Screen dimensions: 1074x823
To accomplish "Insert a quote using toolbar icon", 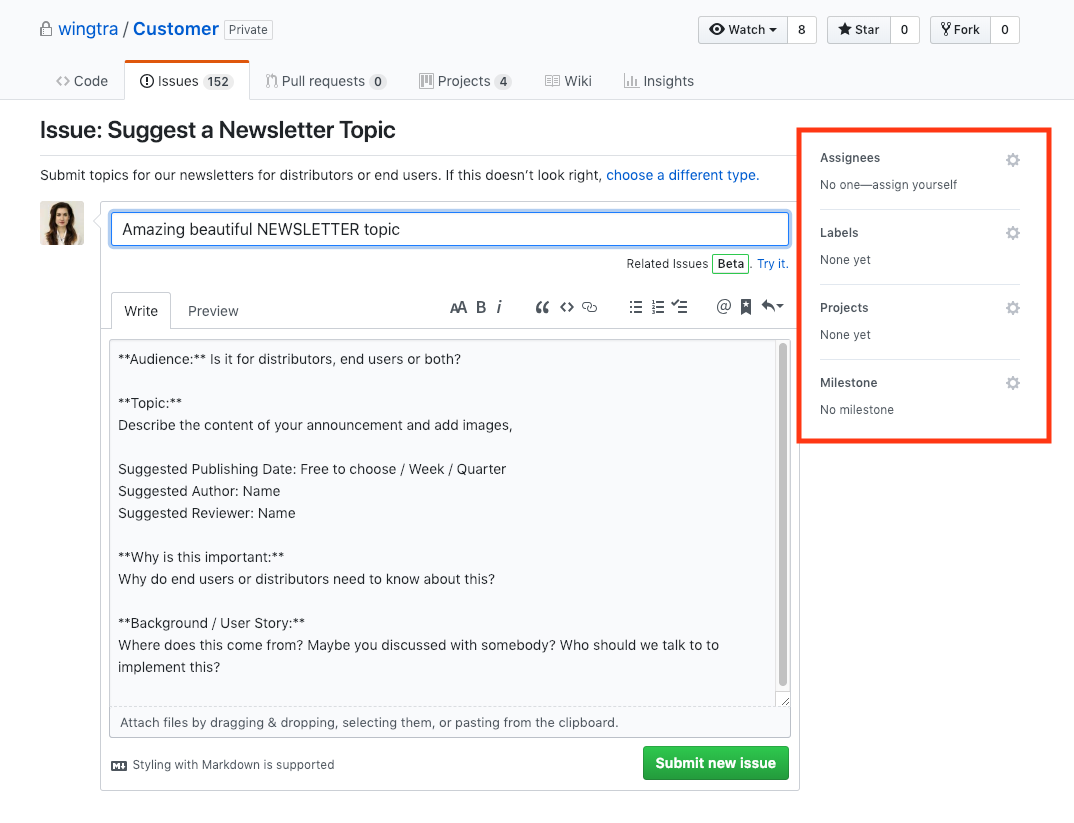I will coord(542,308).
